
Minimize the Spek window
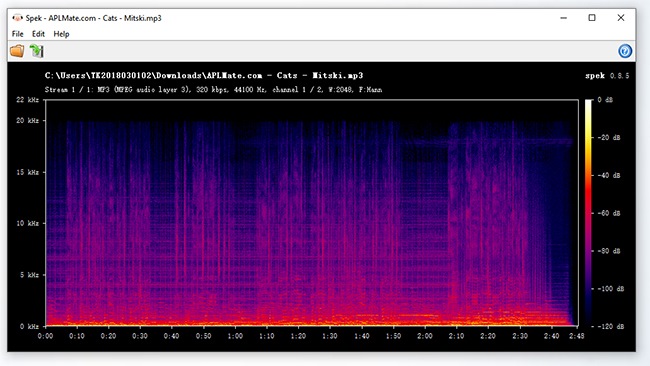point(563,18)
